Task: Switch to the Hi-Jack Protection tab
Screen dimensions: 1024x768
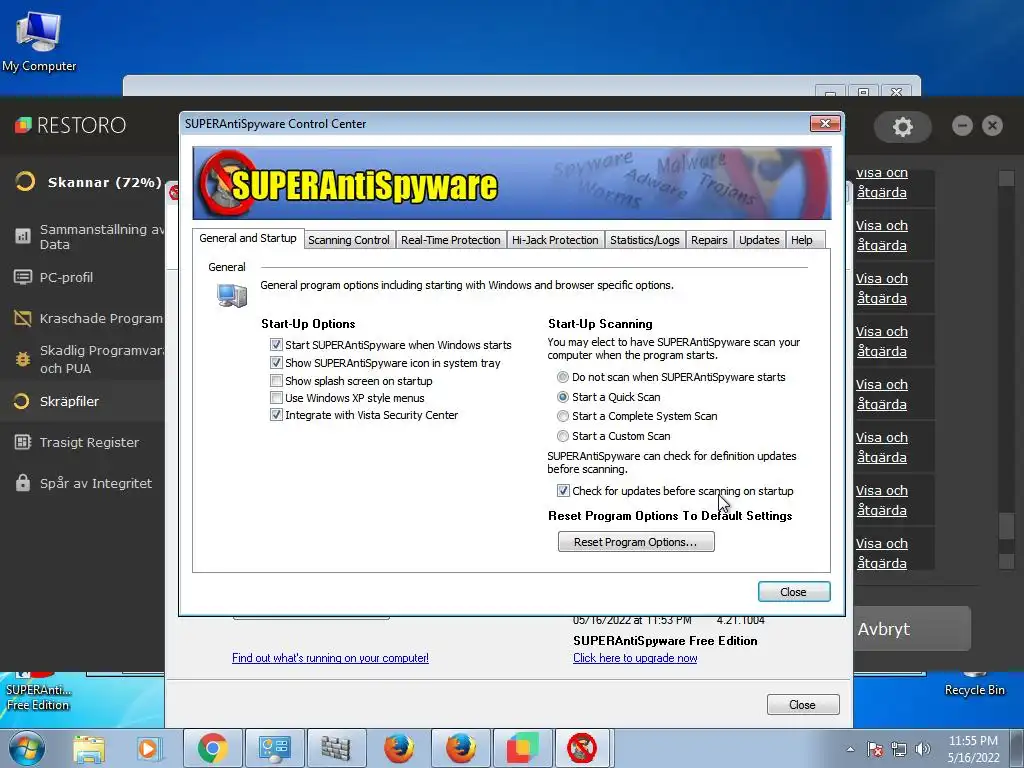Action: tap(555, 240)
